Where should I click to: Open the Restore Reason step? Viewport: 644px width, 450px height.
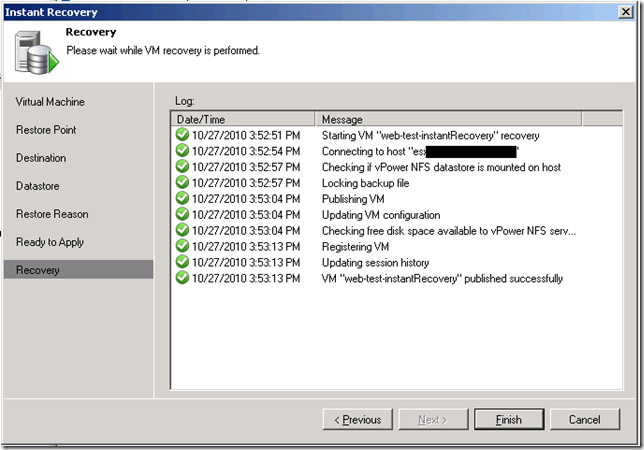(x=52, y=214)
